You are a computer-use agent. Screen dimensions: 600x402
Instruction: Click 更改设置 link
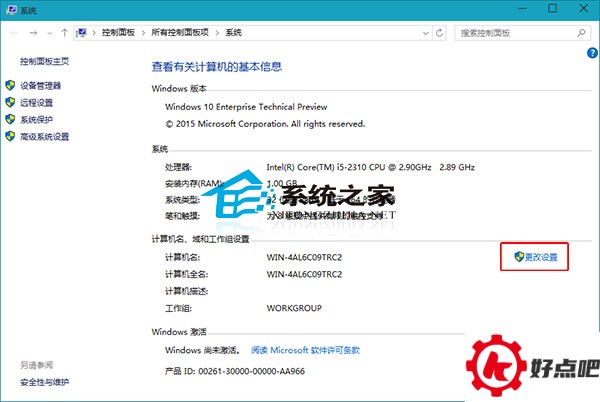click(x=541, y=257)
